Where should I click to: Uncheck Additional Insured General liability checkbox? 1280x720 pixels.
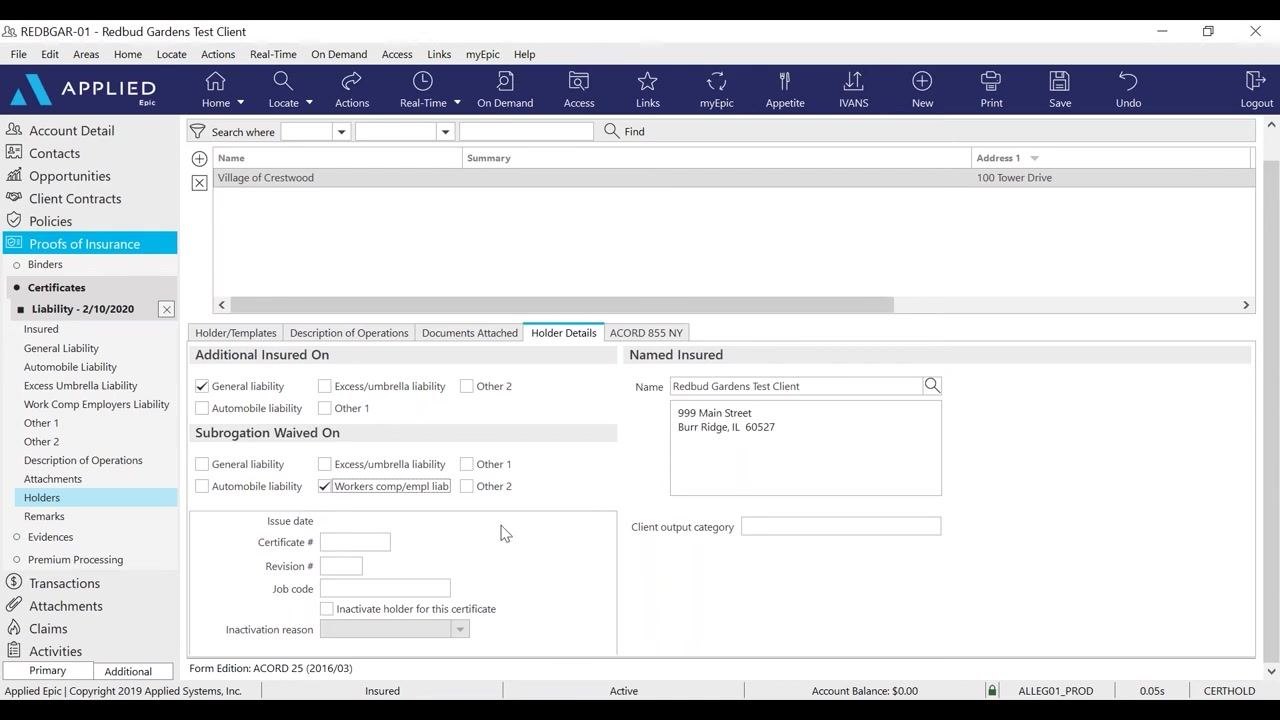pos(202,386)
